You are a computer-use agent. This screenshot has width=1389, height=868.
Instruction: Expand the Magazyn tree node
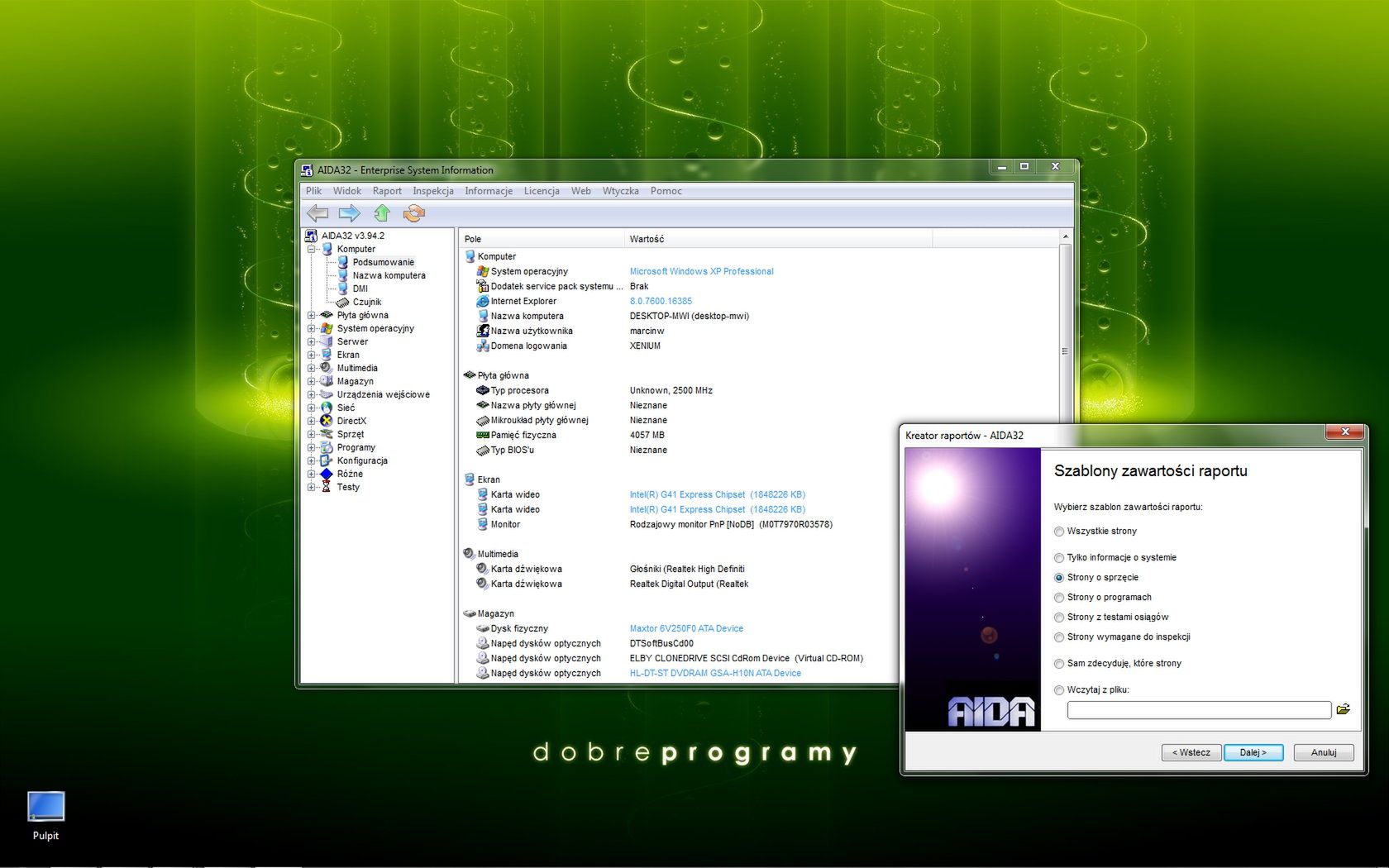click(x=312, y=381)
